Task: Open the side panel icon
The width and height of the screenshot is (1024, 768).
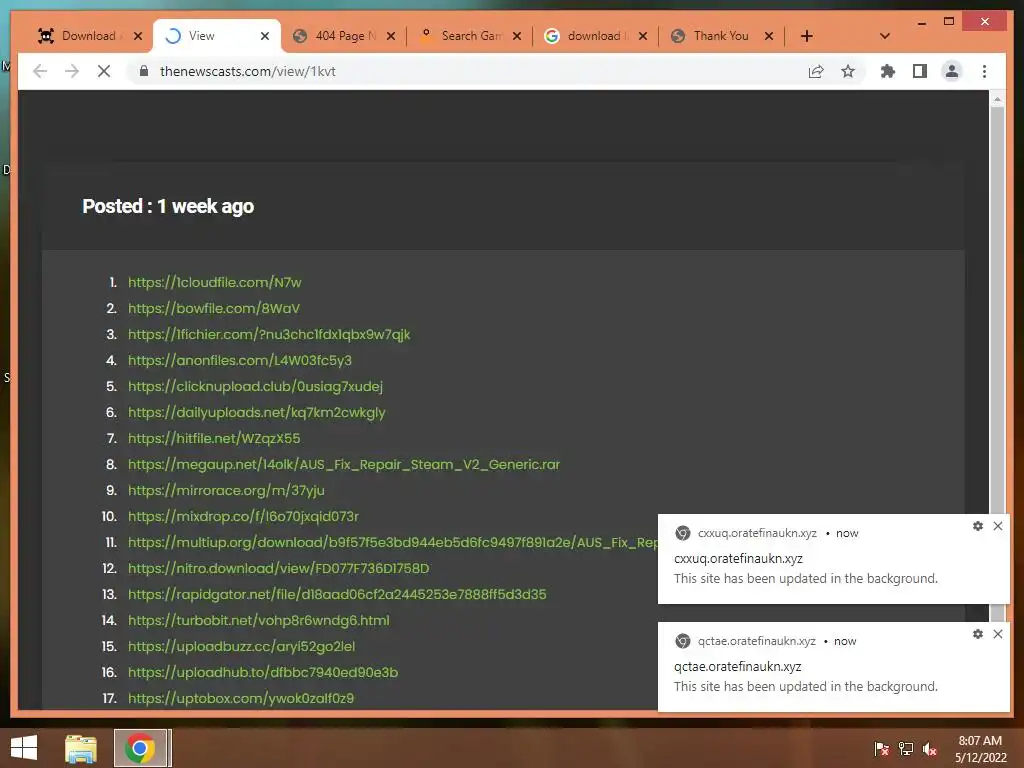Action: (x=920, y=71)
